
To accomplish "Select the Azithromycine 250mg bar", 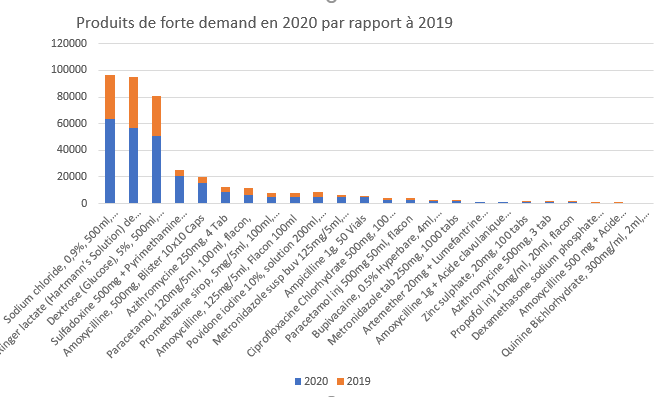I will click(x=226, y=195).
